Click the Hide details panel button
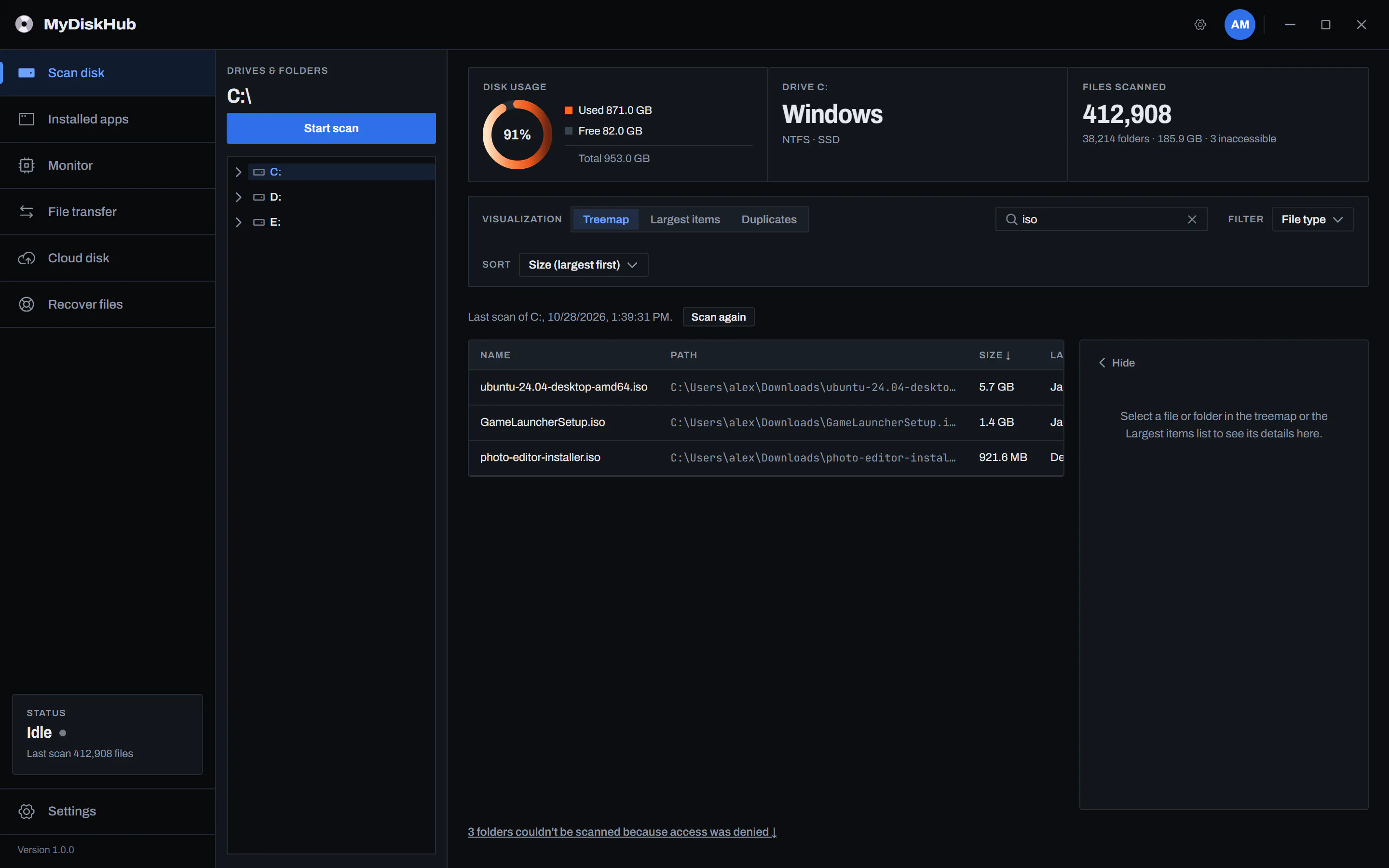1389x868 pixels. (1117, 363)
